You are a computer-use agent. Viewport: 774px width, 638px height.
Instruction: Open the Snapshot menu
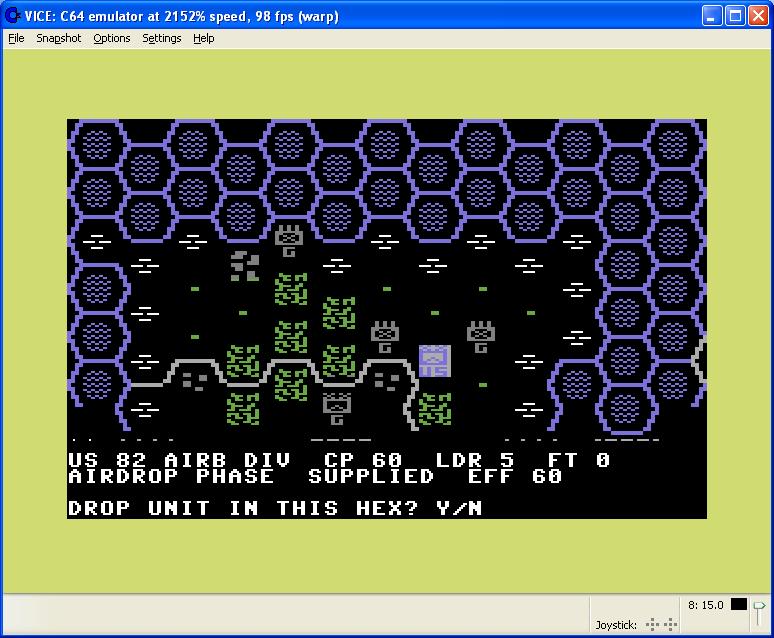tap(58, 38)
